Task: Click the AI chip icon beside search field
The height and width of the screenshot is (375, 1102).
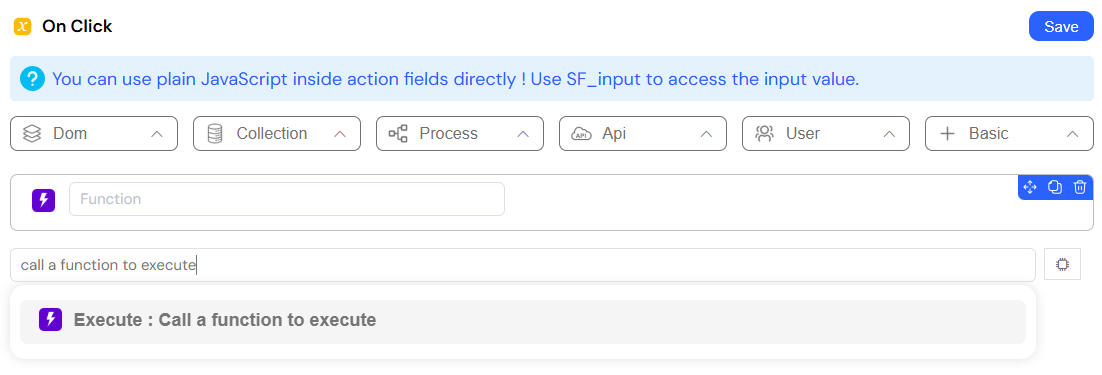Action: [x=1062, y=265]
